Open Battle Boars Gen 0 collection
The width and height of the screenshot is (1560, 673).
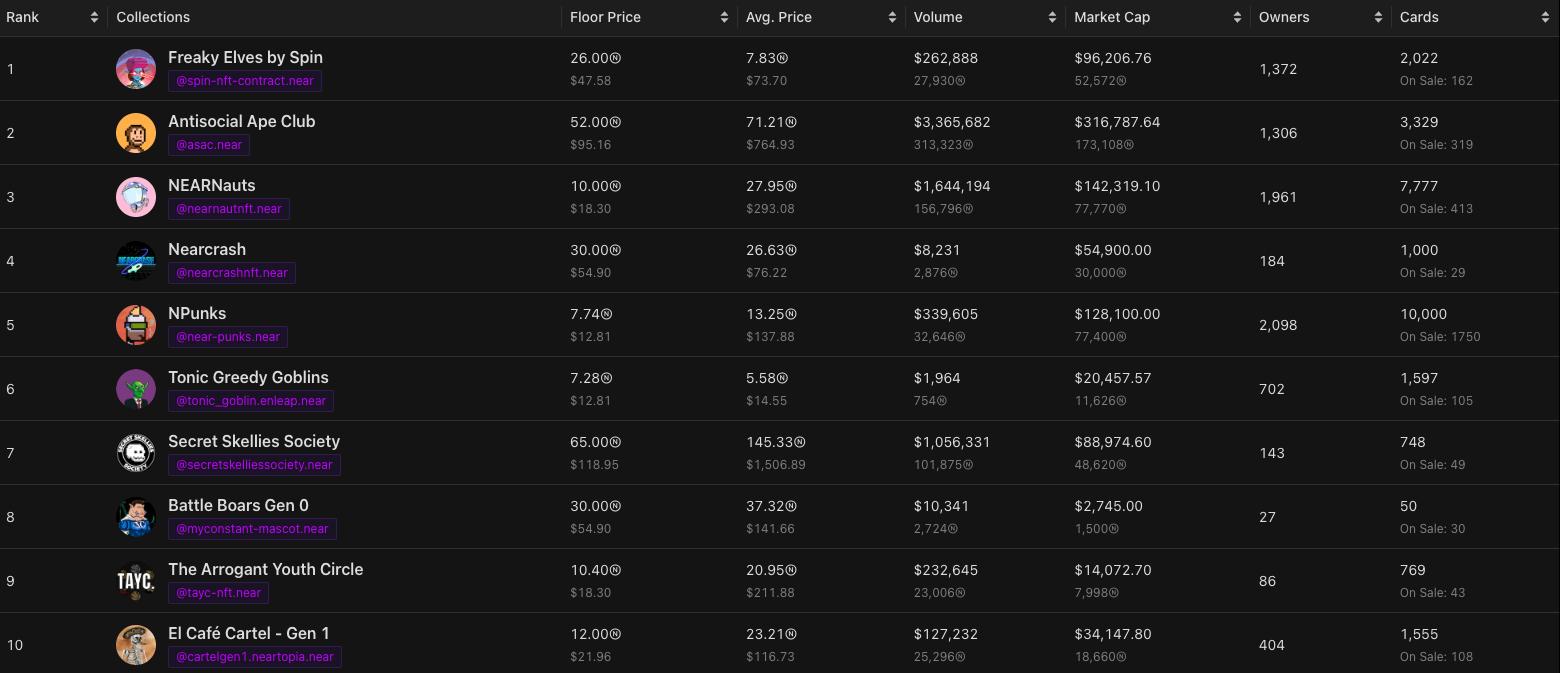[x=238, y=505]
